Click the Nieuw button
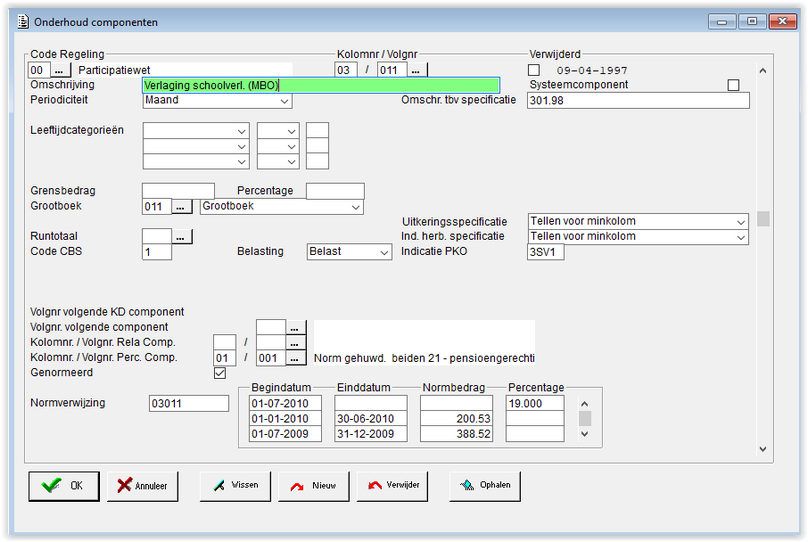This screenshot has height=542, width=808. [313, 486]
